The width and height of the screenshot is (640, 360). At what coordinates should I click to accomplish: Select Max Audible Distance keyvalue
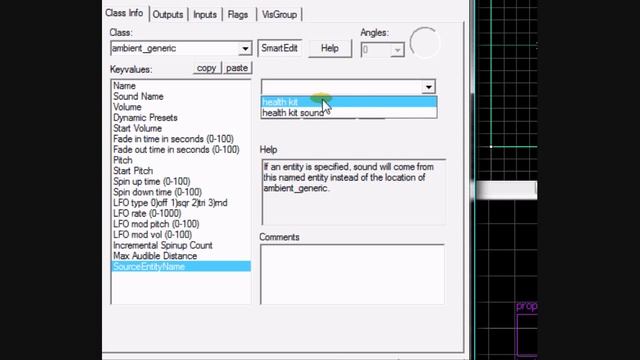181,256
